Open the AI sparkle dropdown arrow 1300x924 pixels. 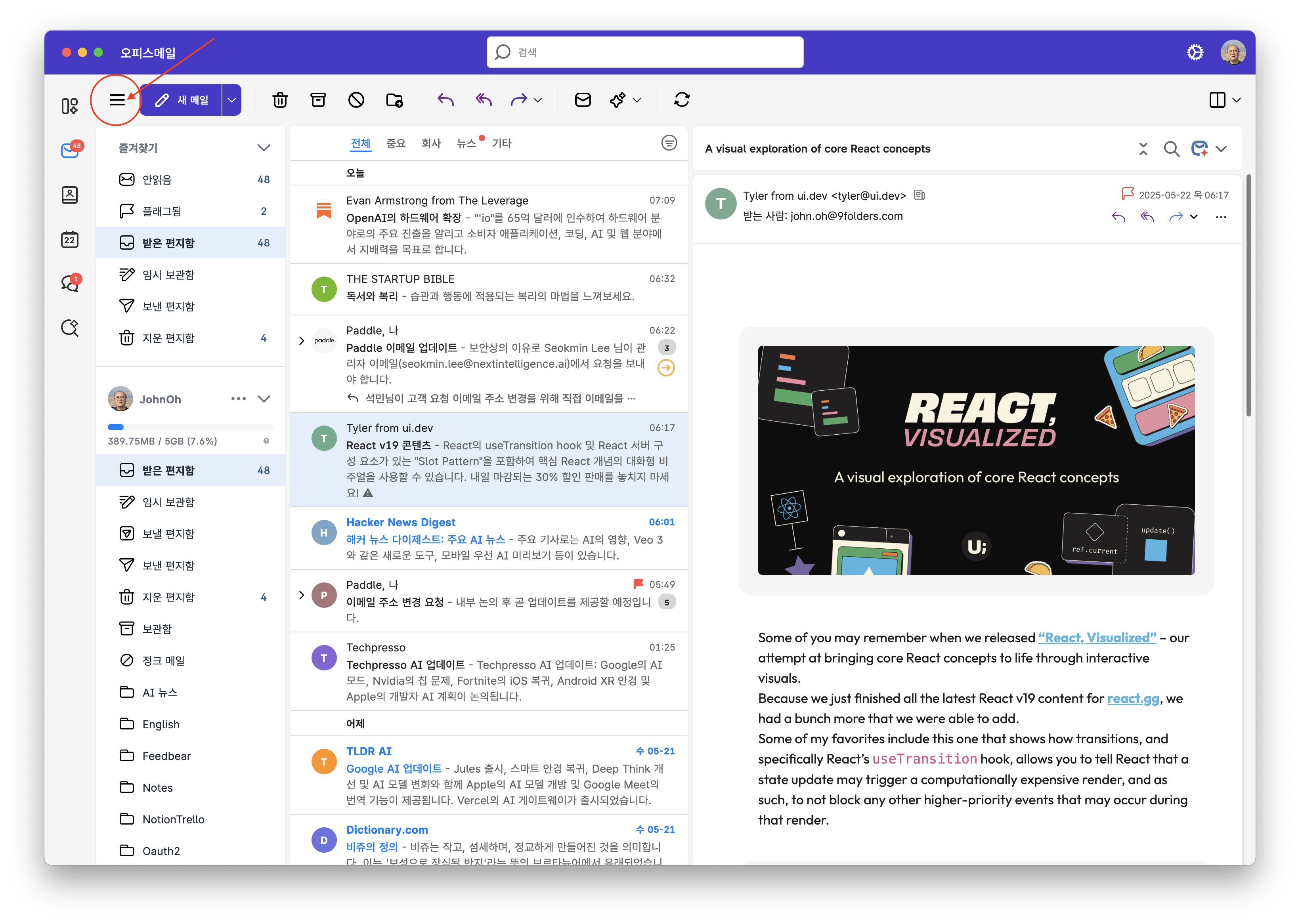(637, 100)
